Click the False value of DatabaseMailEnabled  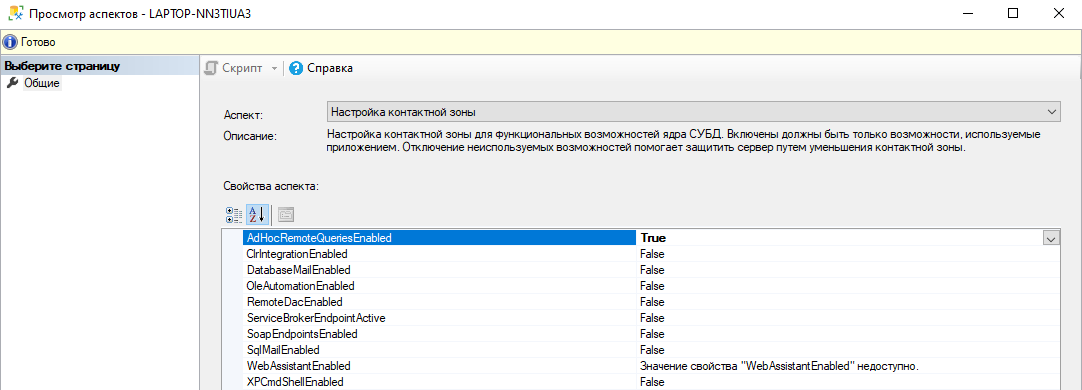pyautogui.click(x=651, y=270)
